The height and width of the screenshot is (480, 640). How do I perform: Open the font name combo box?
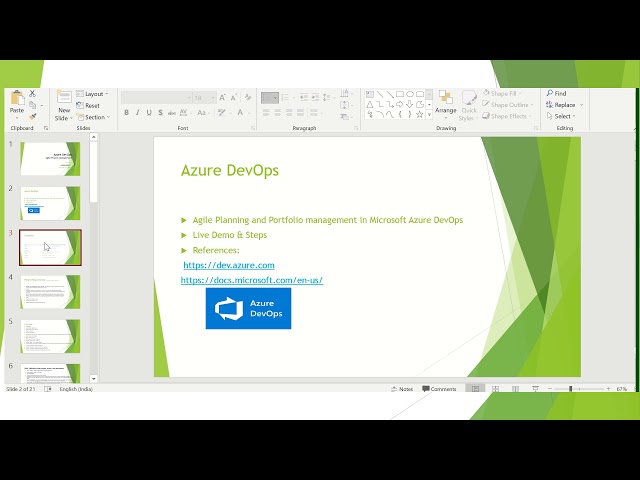[x=157, y=98]
